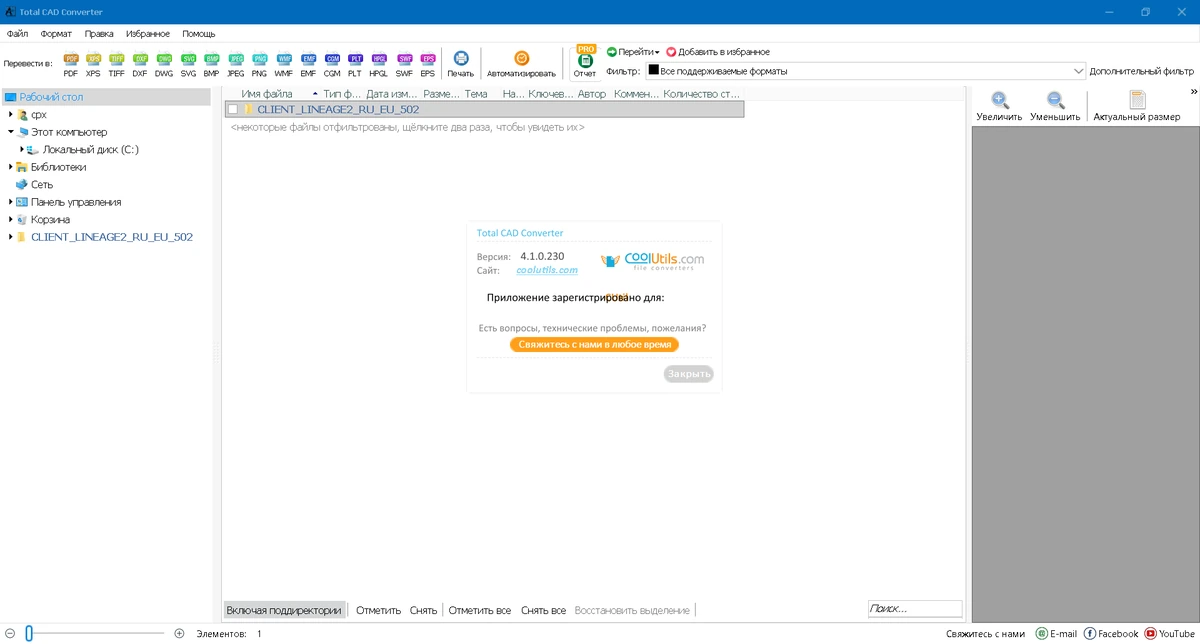Image resolution: width=1200 pixels, height=644 pixels.
Task: Convert to HPGL format
Action: click(x=379, y=64)
